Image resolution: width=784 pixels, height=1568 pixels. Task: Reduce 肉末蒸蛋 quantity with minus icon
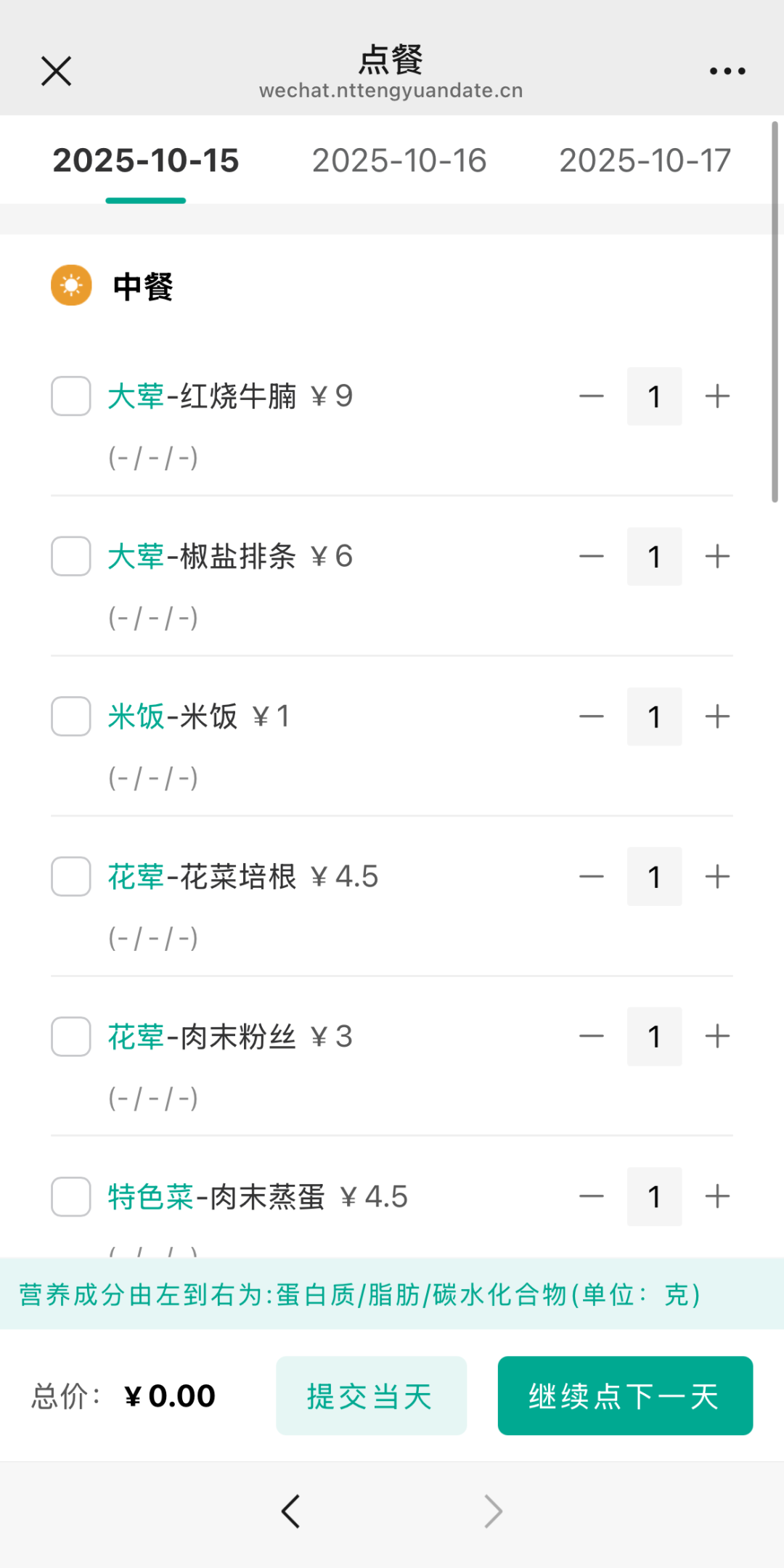click(592, 1196)
